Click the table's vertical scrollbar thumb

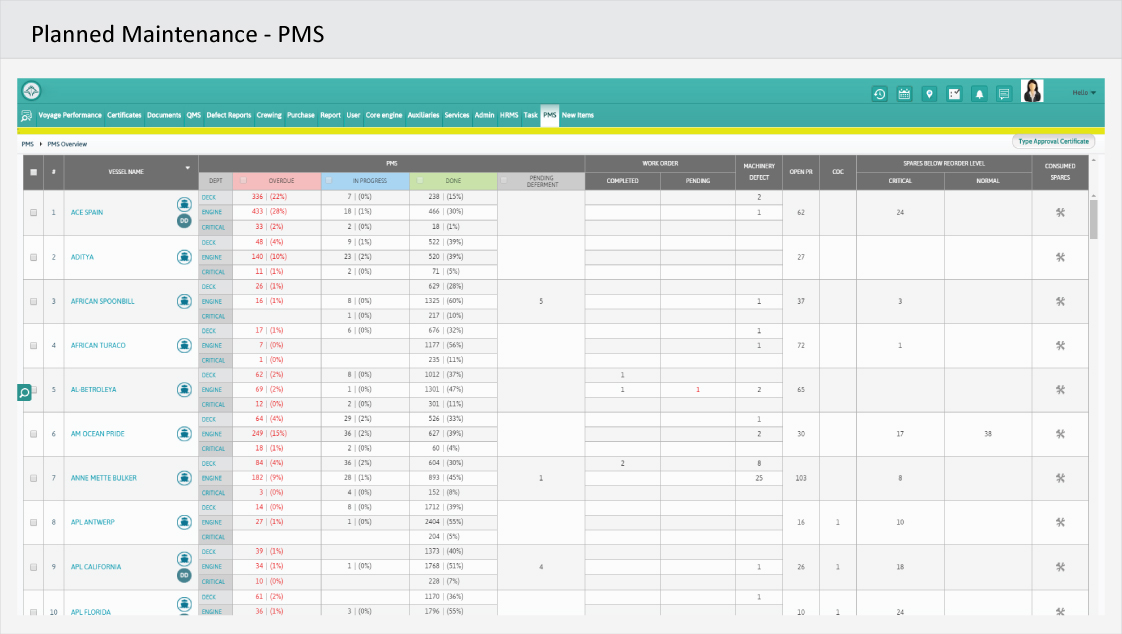(x=1094, y=218)
